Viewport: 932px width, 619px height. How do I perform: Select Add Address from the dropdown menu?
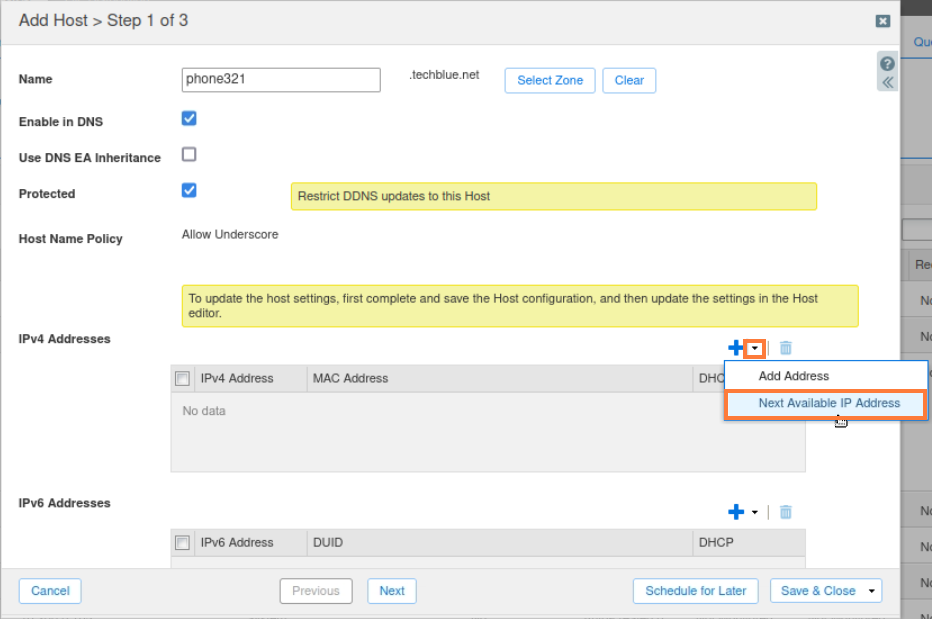(794, 376)
